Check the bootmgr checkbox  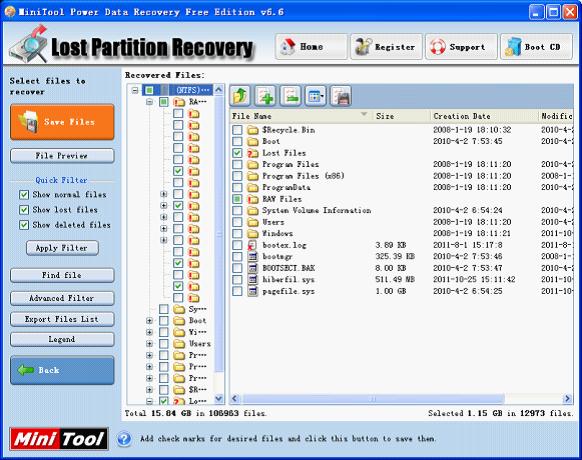coord(237,257)
